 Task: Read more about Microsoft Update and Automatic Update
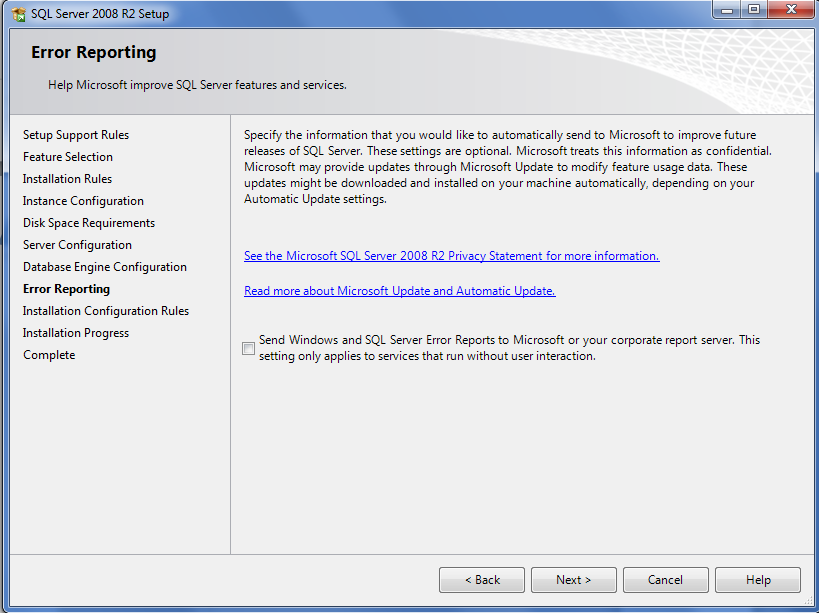[400, 291]
